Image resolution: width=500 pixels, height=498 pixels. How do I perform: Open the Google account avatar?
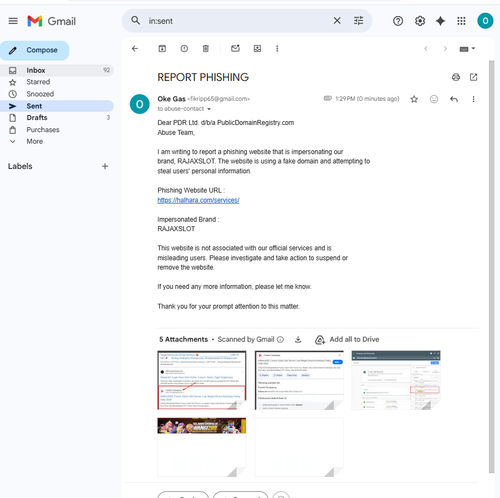(485, 21)
